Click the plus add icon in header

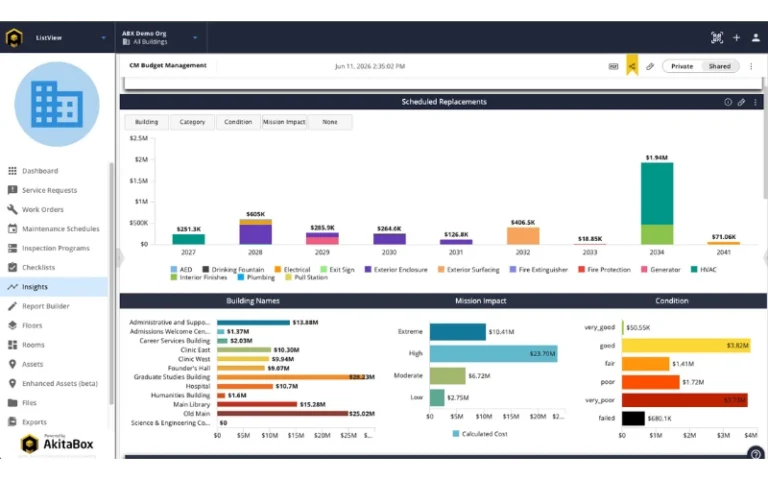tap(736, 38)
